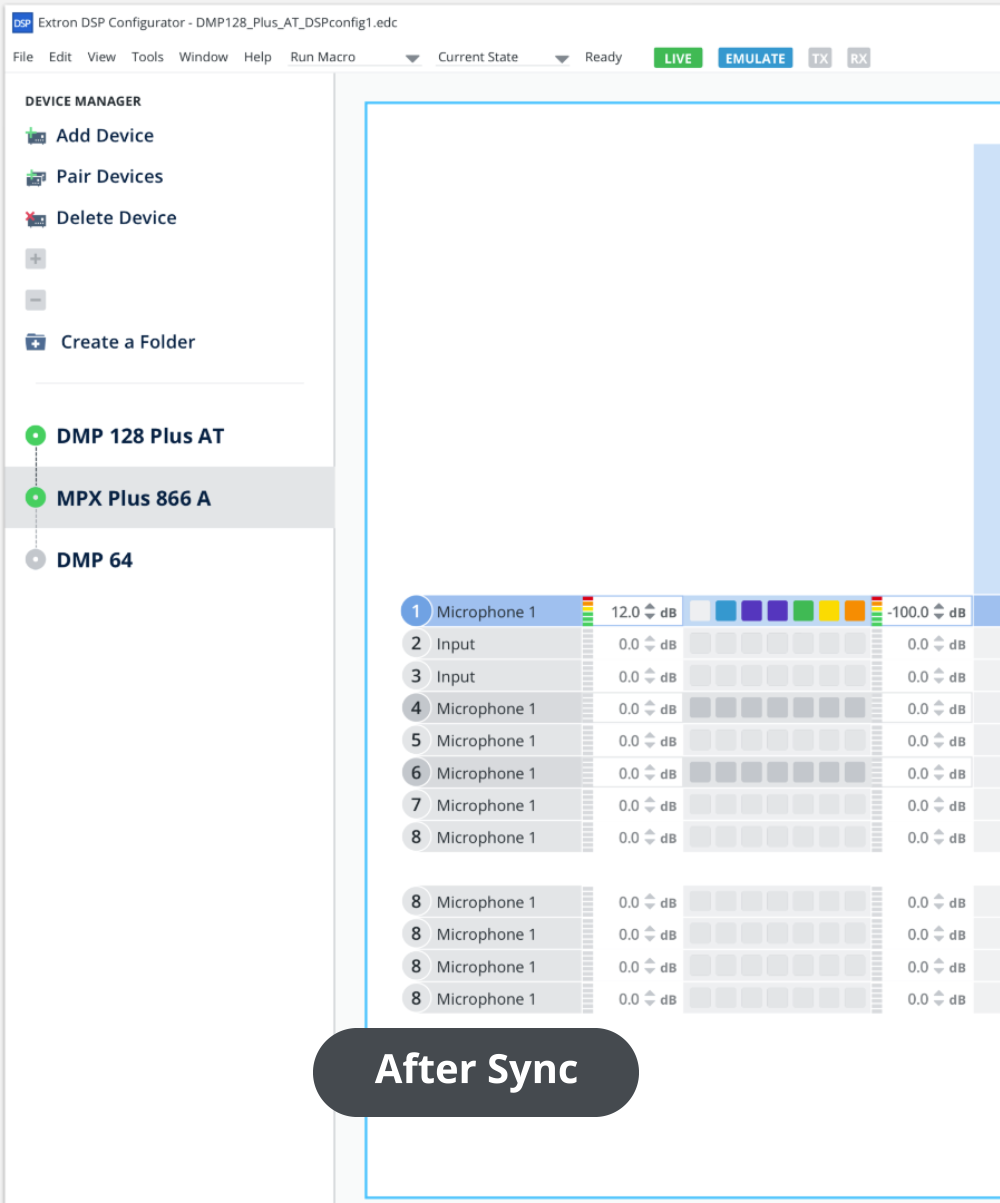
Task: Click the minus icon in Device Manager
Action: [x=35, y=299]
